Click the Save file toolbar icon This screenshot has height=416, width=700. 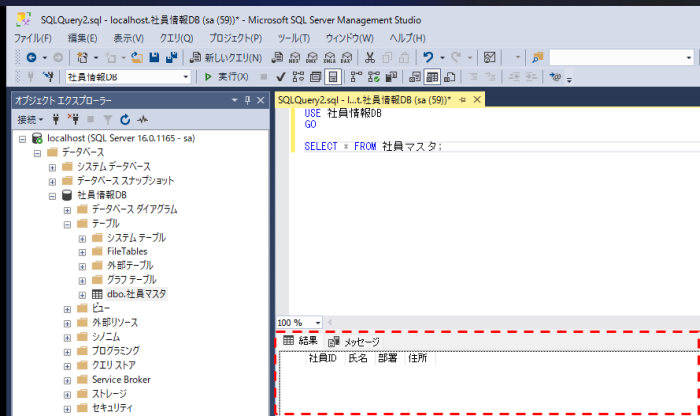[x=155, y=57]
